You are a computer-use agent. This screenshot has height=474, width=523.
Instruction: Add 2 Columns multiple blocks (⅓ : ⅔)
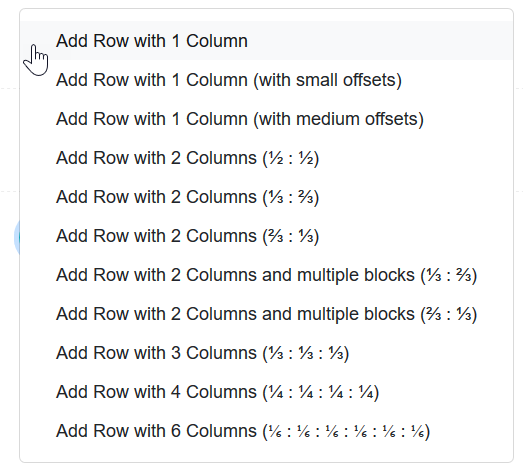tap(266, 275)
